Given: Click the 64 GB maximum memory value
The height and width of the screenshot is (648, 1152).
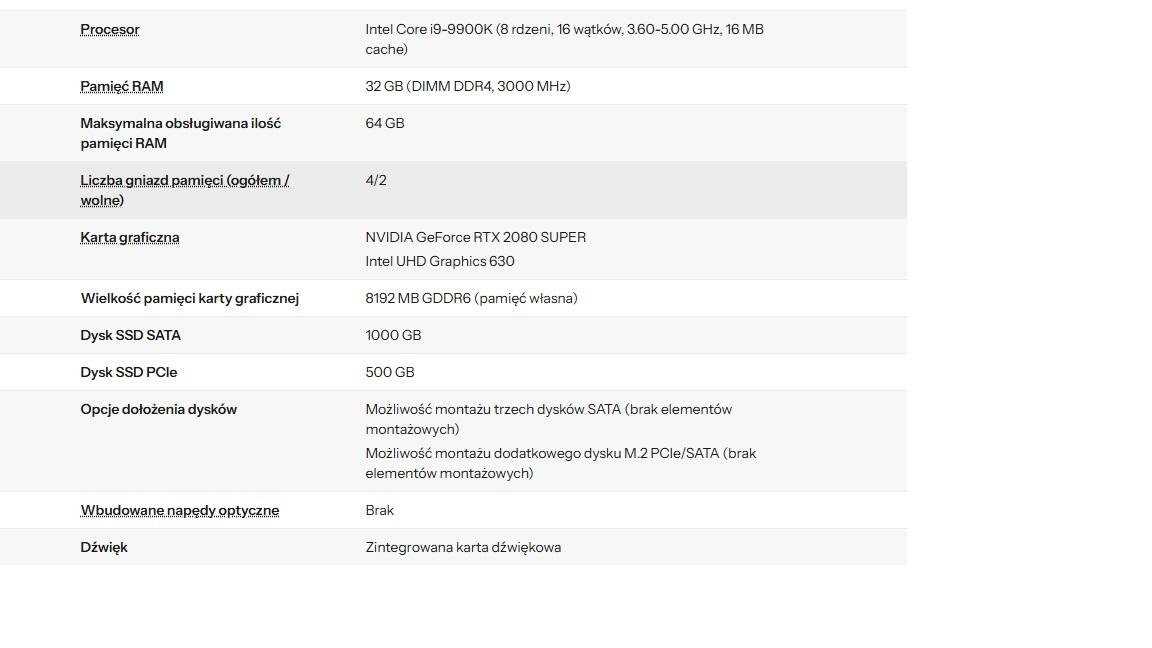Looking at the screenshot, I should click(385, 123).
